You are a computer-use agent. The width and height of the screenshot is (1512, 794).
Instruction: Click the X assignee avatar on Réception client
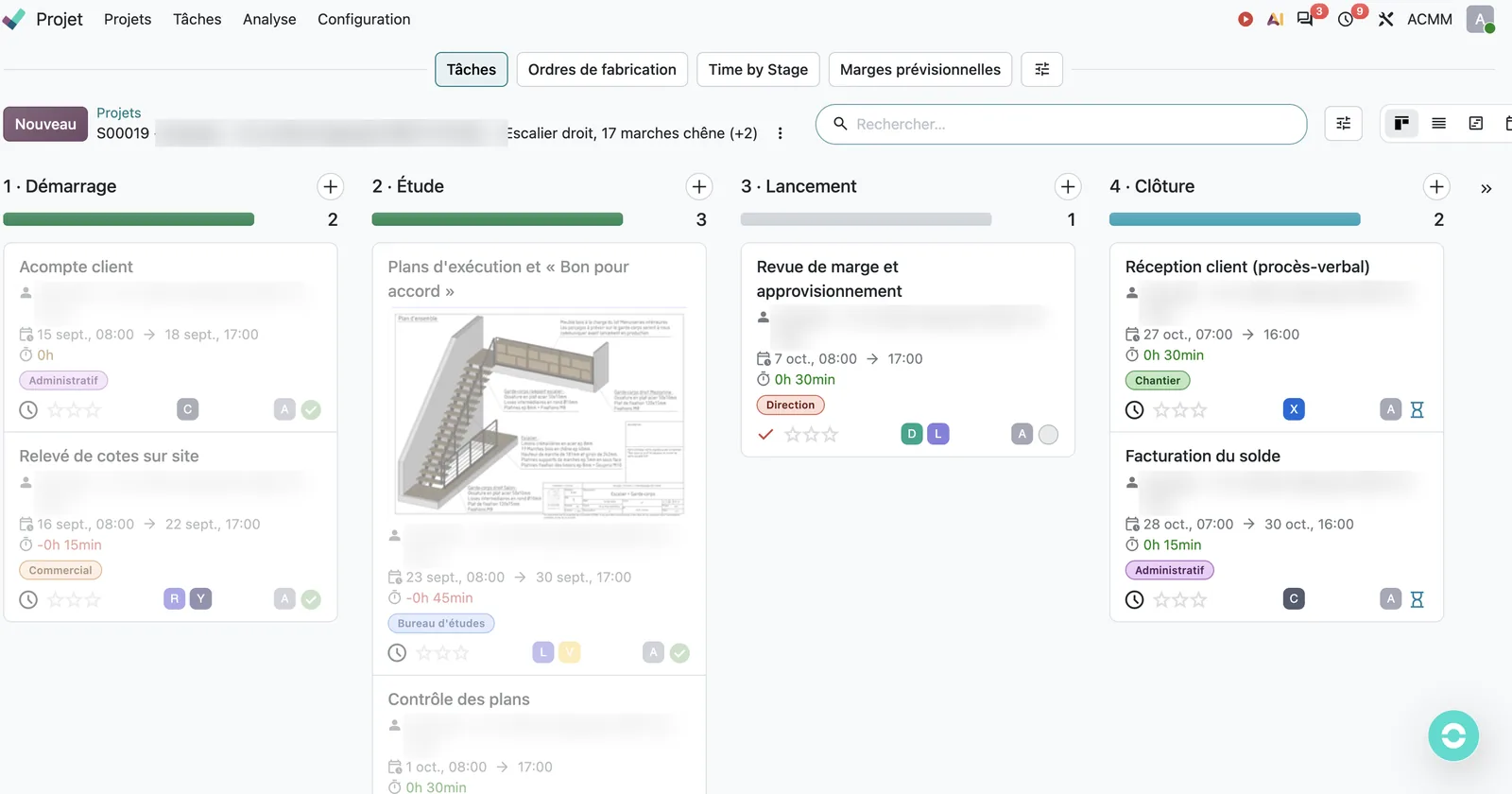click(1294, 409)
